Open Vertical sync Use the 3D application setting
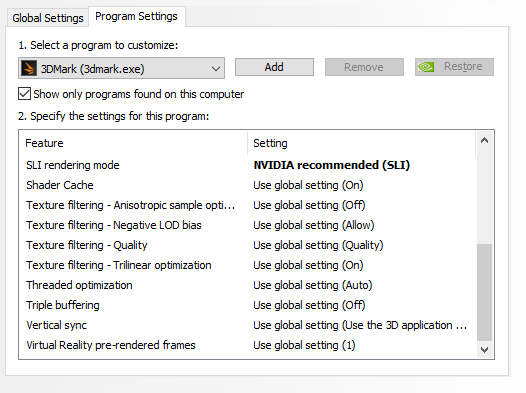Viewport: 526px width, 393px height. coord(360,325)
